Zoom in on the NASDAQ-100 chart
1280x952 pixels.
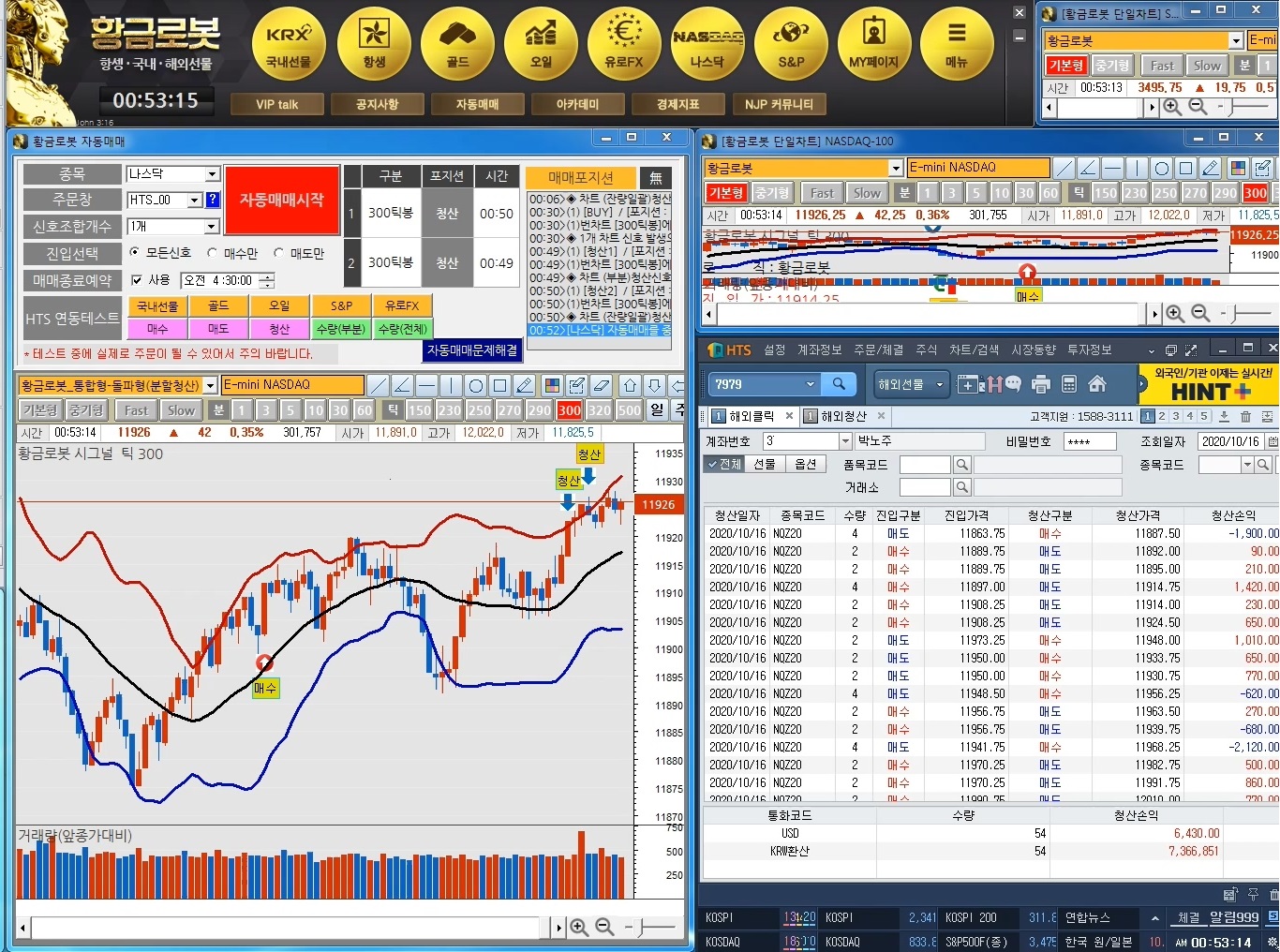tap(1175, 314)
